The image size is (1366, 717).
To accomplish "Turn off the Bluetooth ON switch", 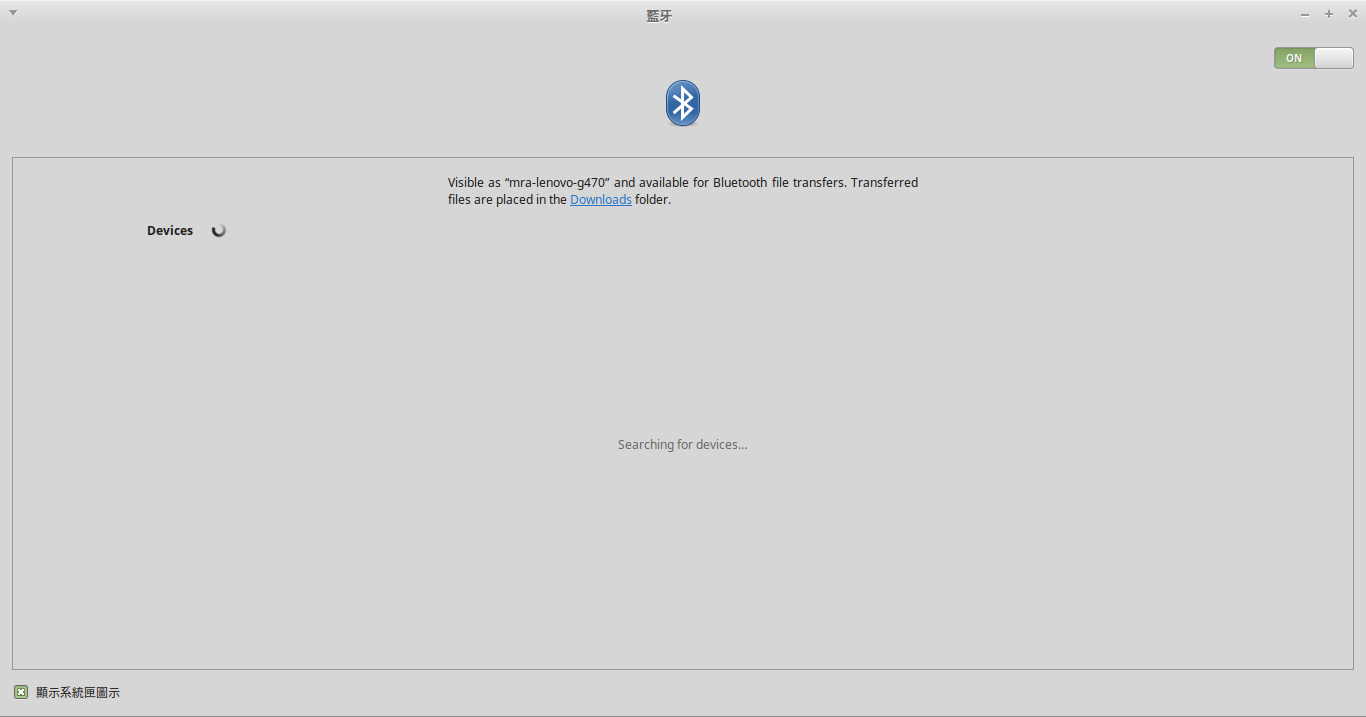I will (x=1313, y=58).
